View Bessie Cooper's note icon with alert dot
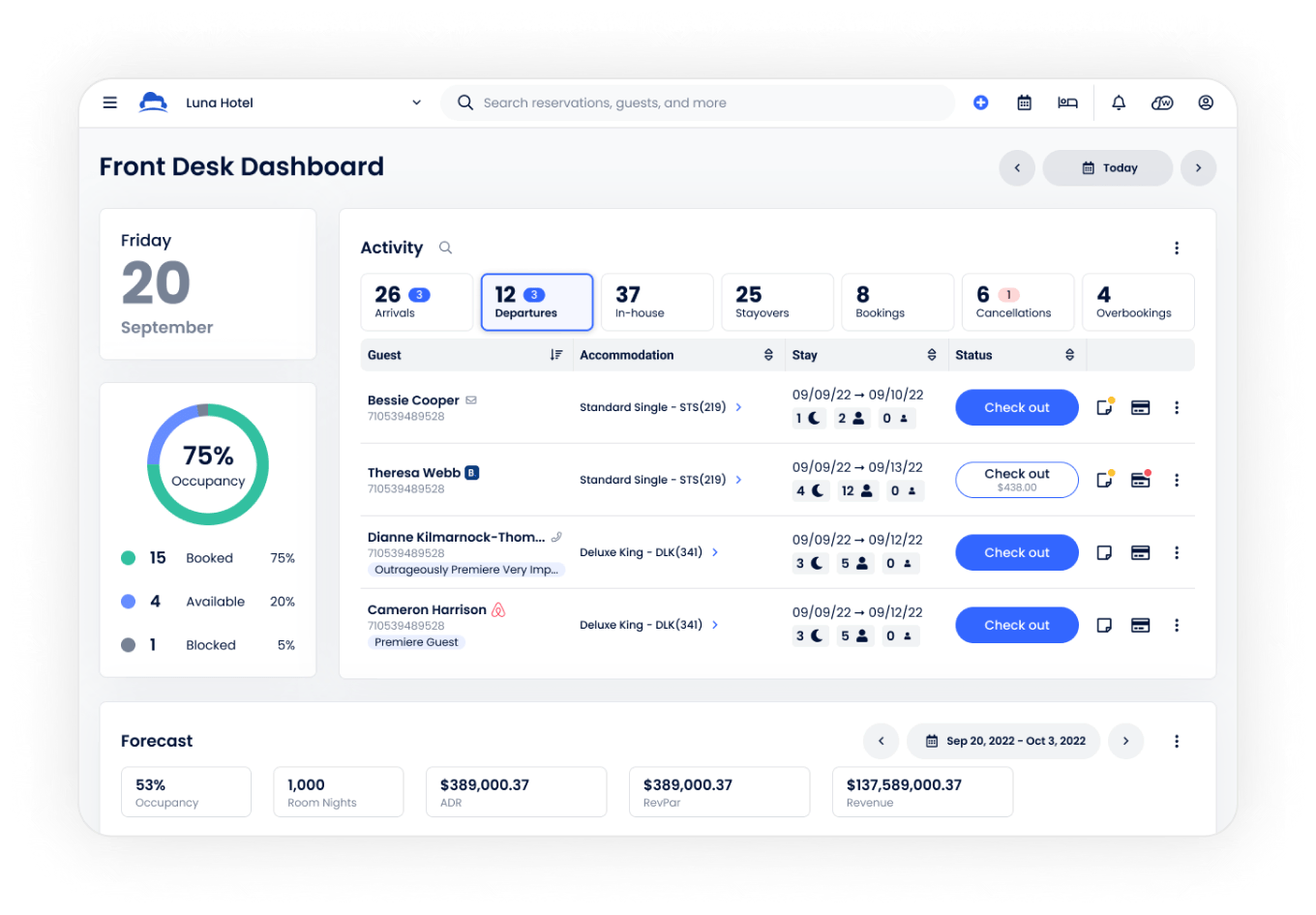 [x=1104, y=407]
